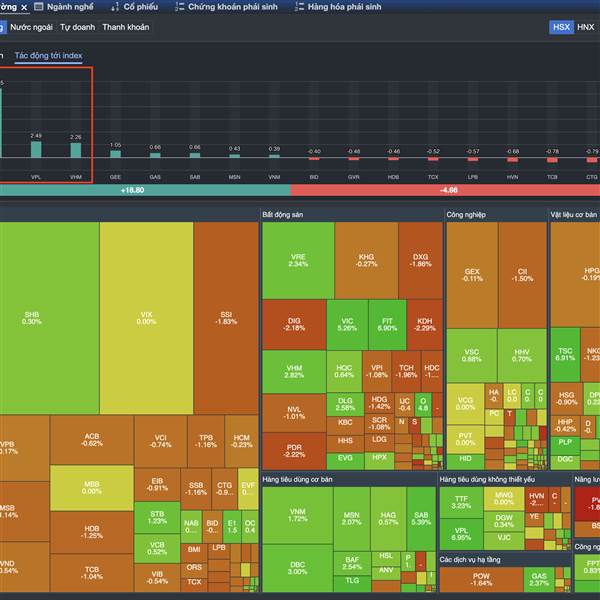Open the HHV 0.70% tile
Viewport: 600px width, 600px height.
click(522, 355)
